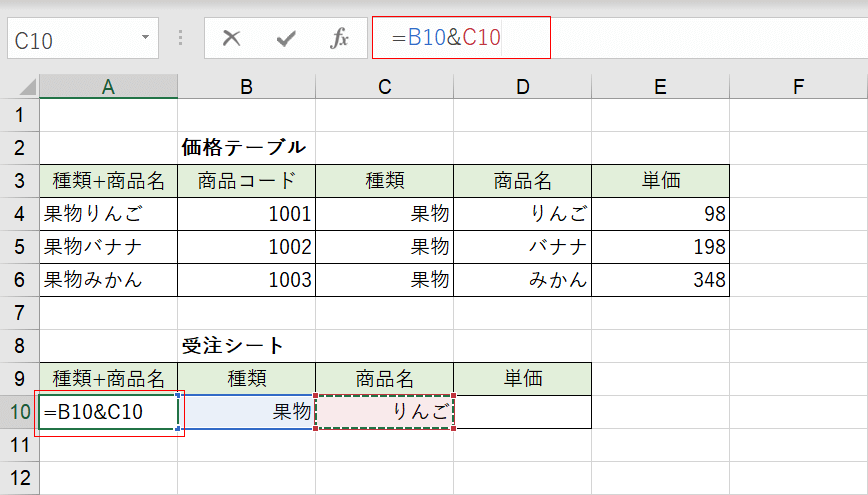Select row 8 header
This screenshot has width=868, height=495.
pyautogui.click(x=19, y=346)
